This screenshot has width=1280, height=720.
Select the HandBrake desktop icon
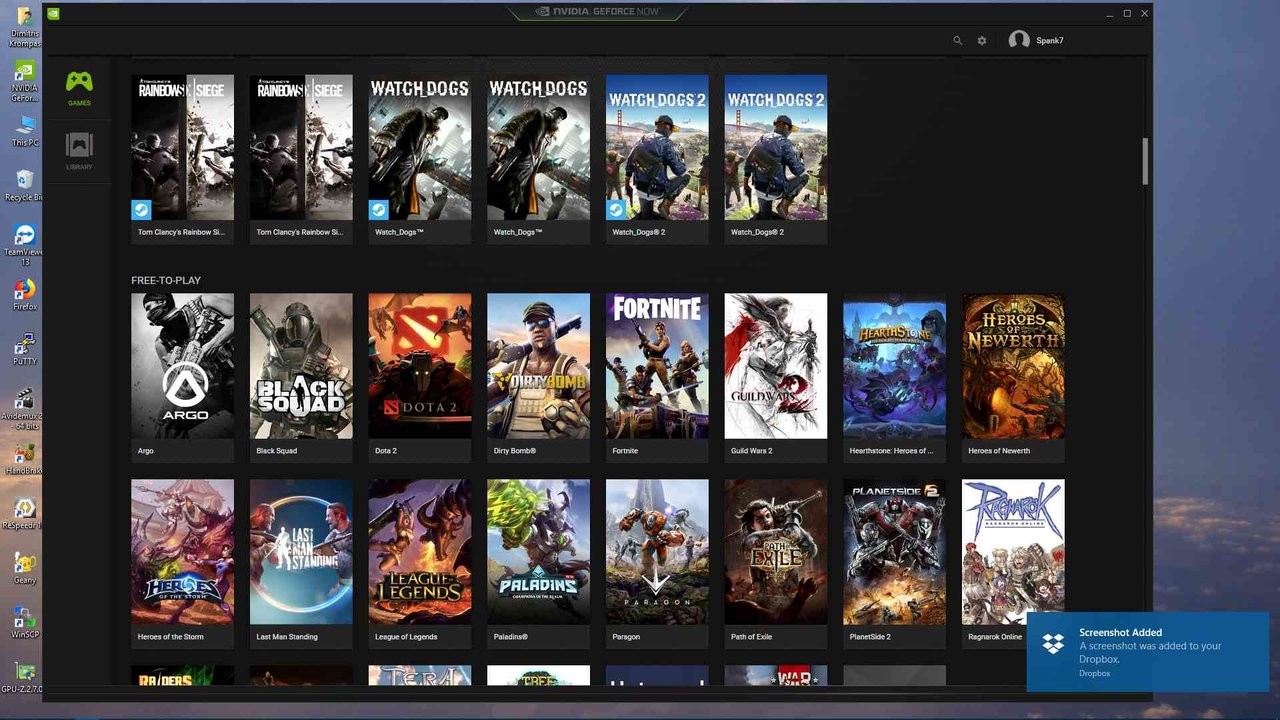[x=24, y=459]
